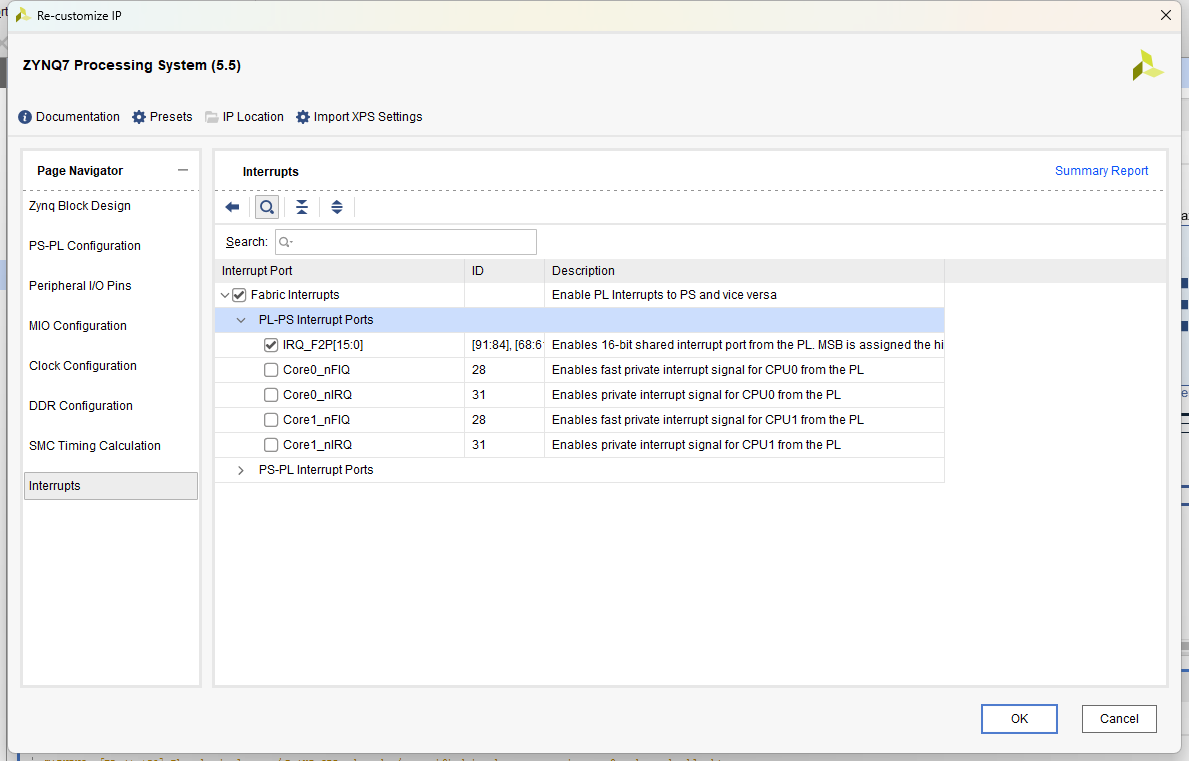
Task: Select the PL-PS Interrupt Ports row text
Action: (316, 320)
